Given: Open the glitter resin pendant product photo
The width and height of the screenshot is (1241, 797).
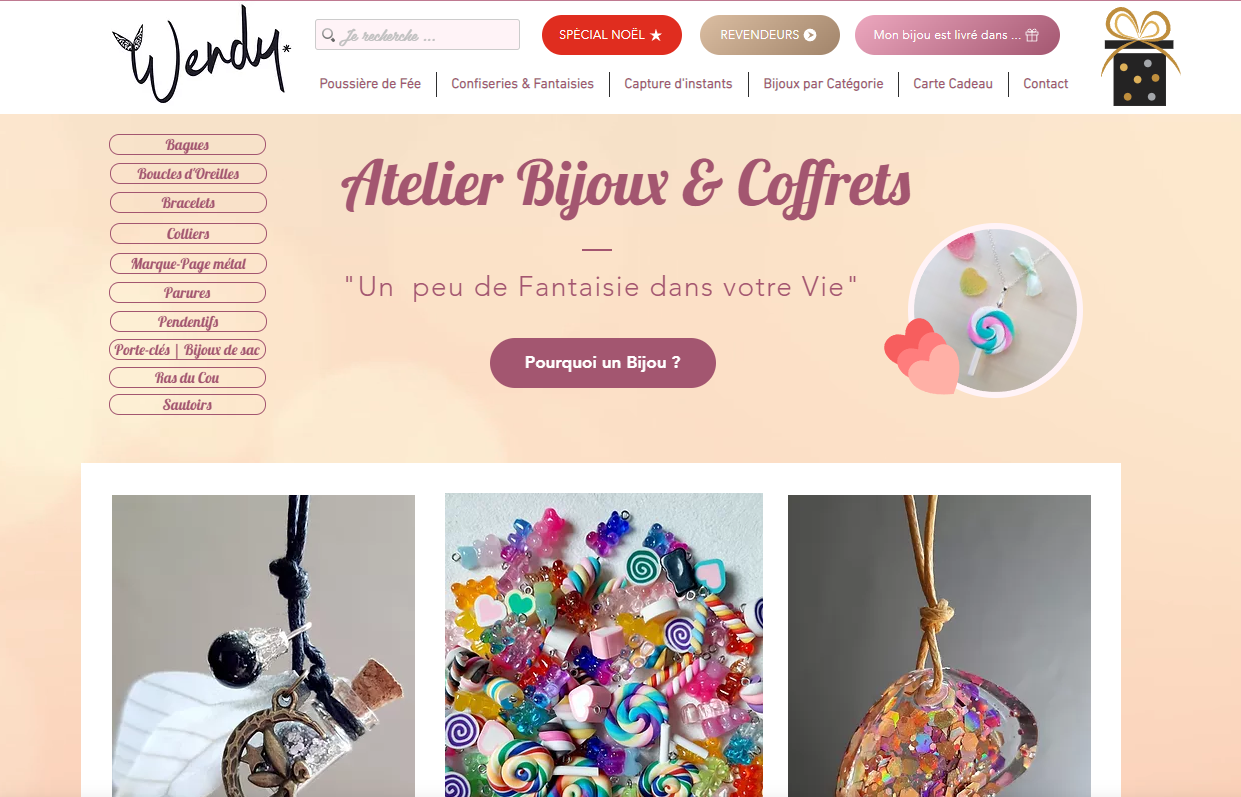Looking at the screenshot, I should coord(939,646).
